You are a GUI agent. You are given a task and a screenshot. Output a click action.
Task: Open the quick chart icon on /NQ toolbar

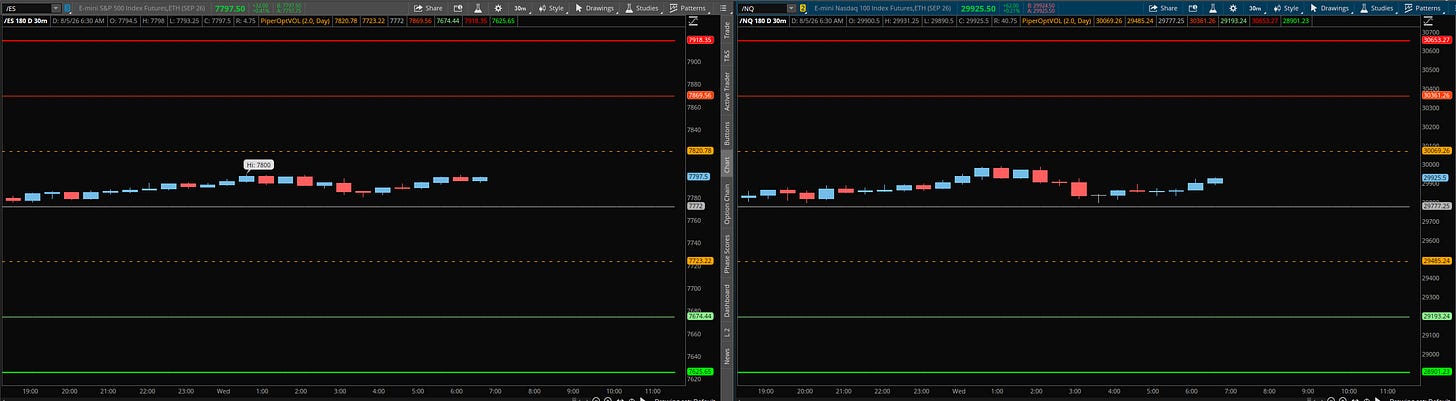tap(1193, 8)
